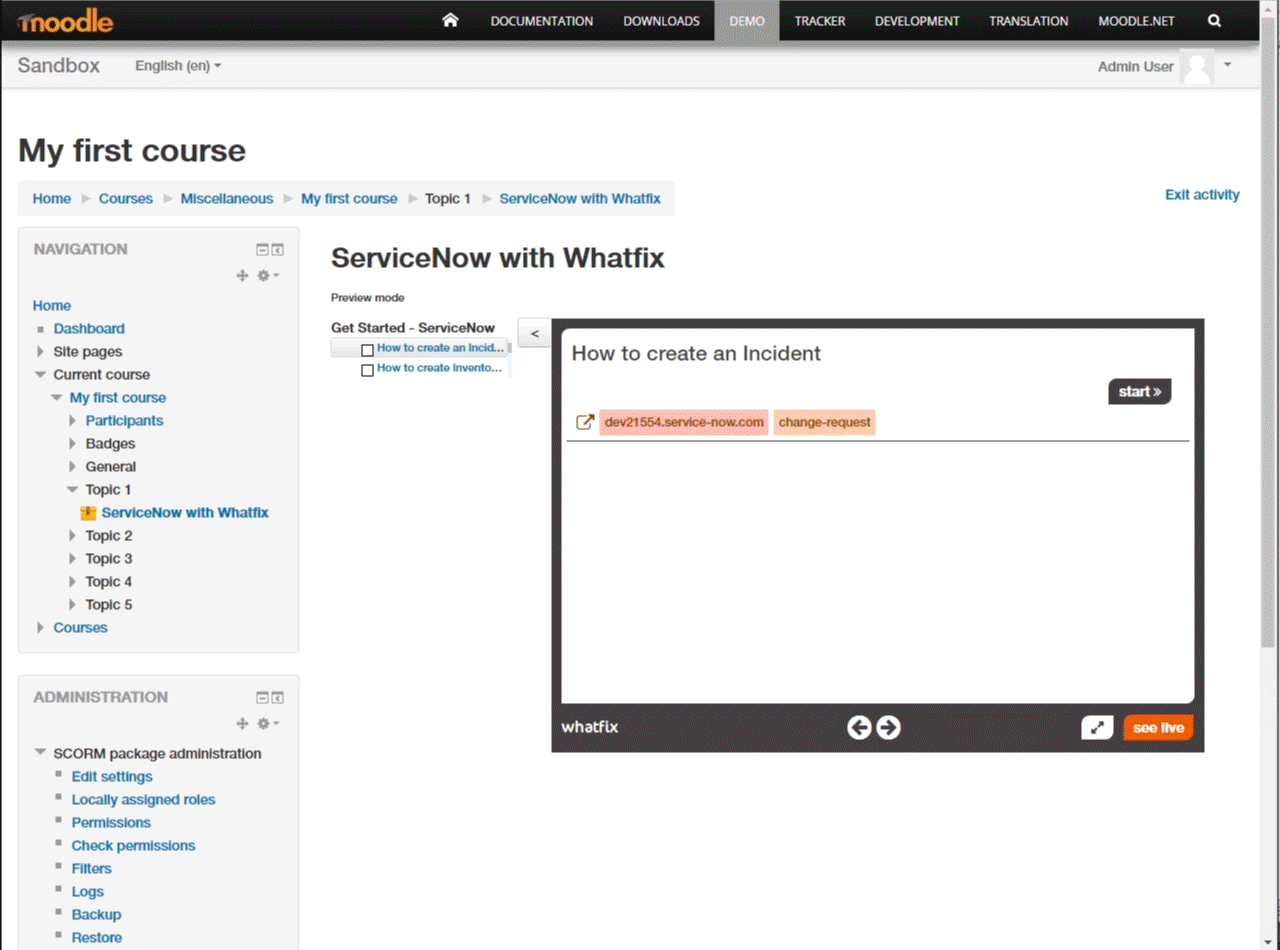Dock the Navigation block
1280x950 pixels.
pos(278,250)
